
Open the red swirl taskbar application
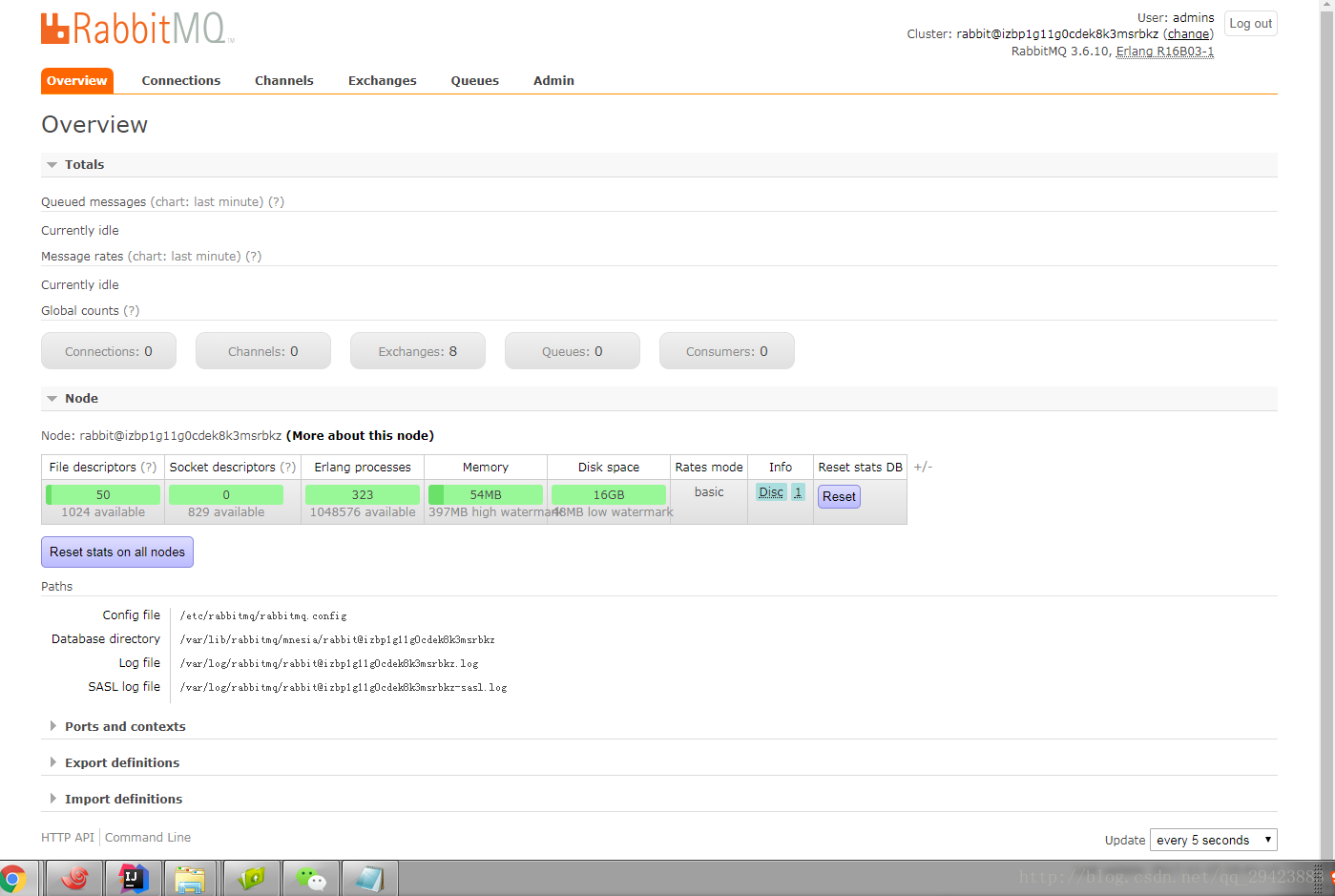(74, 878)
